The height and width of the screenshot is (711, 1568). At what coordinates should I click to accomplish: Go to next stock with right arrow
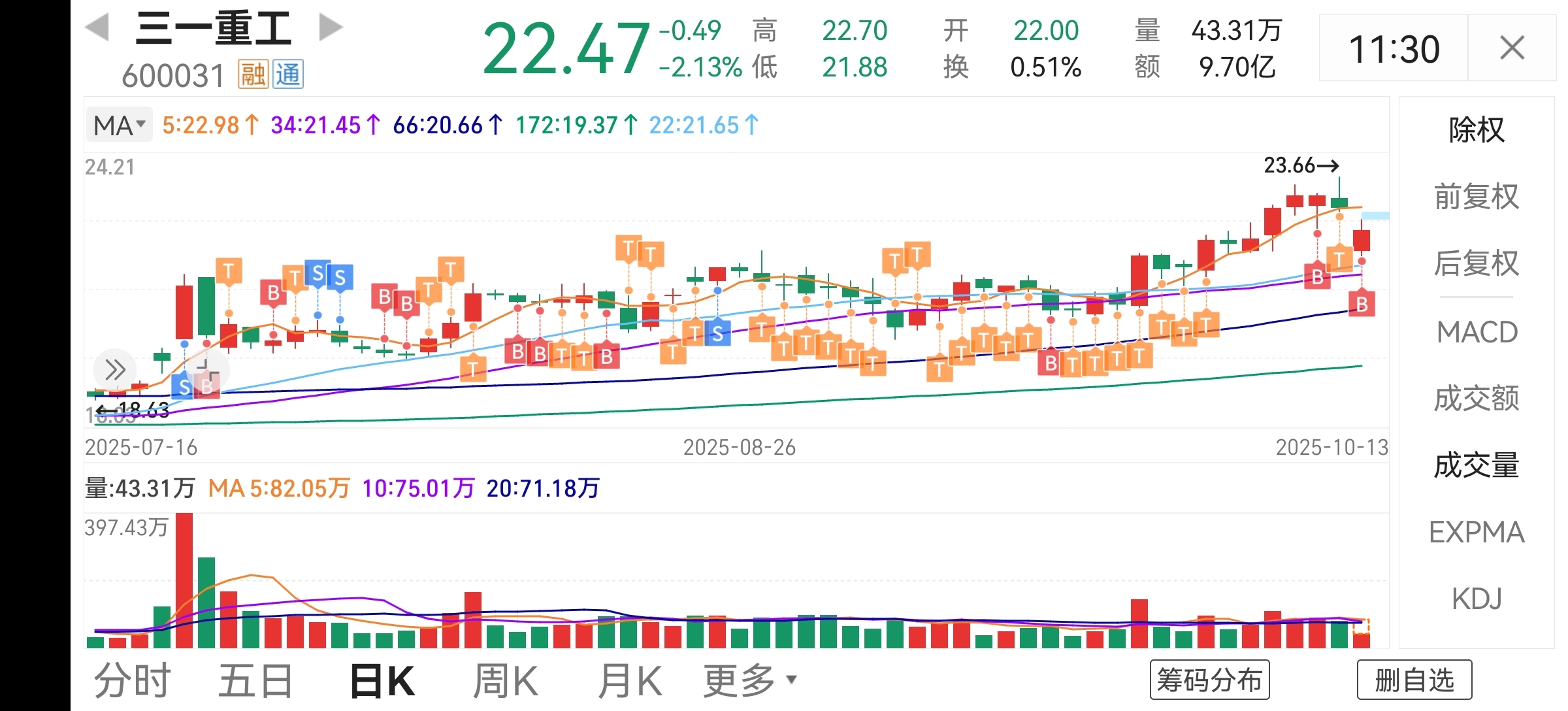click(x=331, y=28)
